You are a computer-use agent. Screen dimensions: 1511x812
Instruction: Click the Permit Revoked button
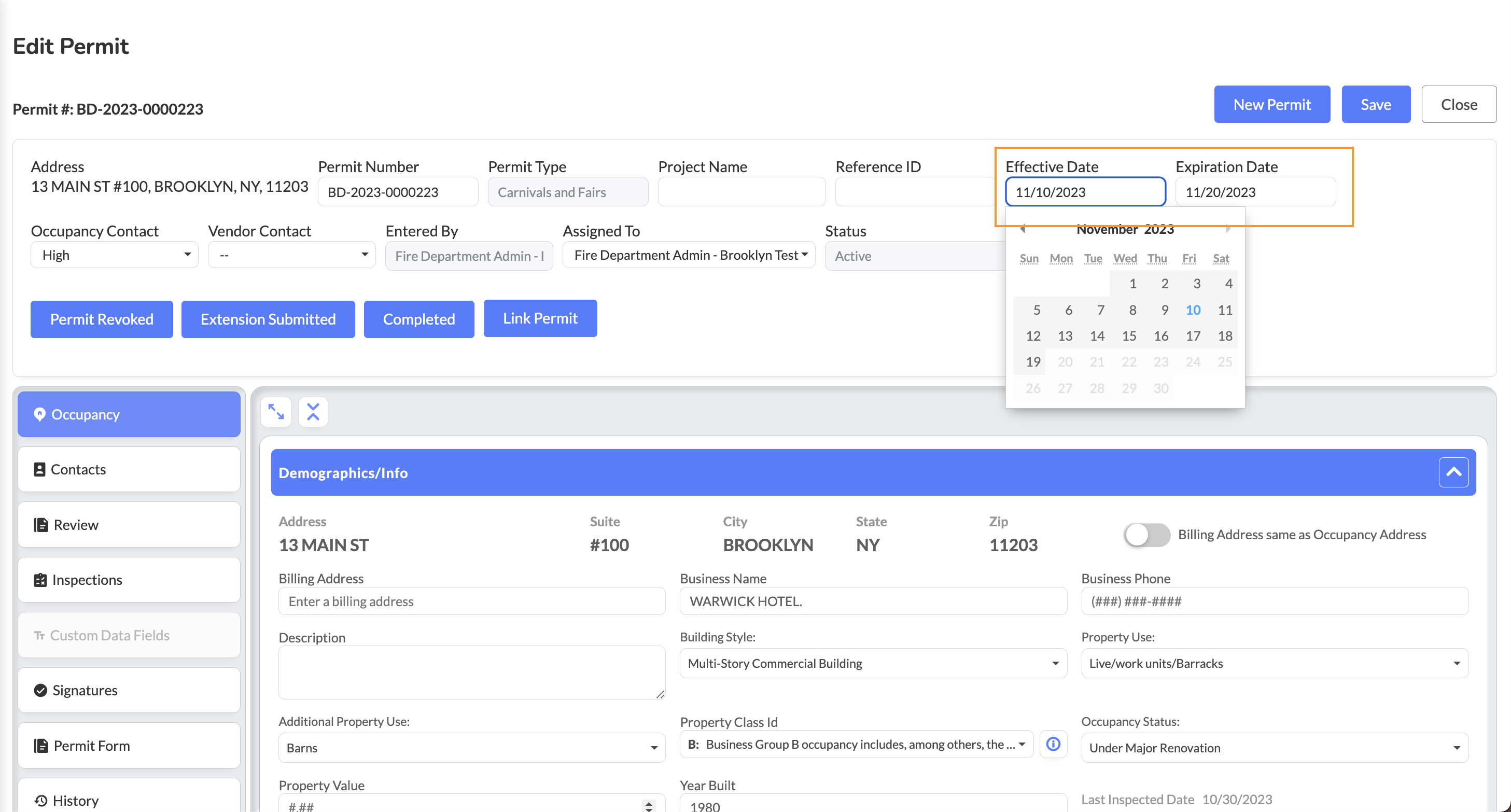tap(102, 319)
